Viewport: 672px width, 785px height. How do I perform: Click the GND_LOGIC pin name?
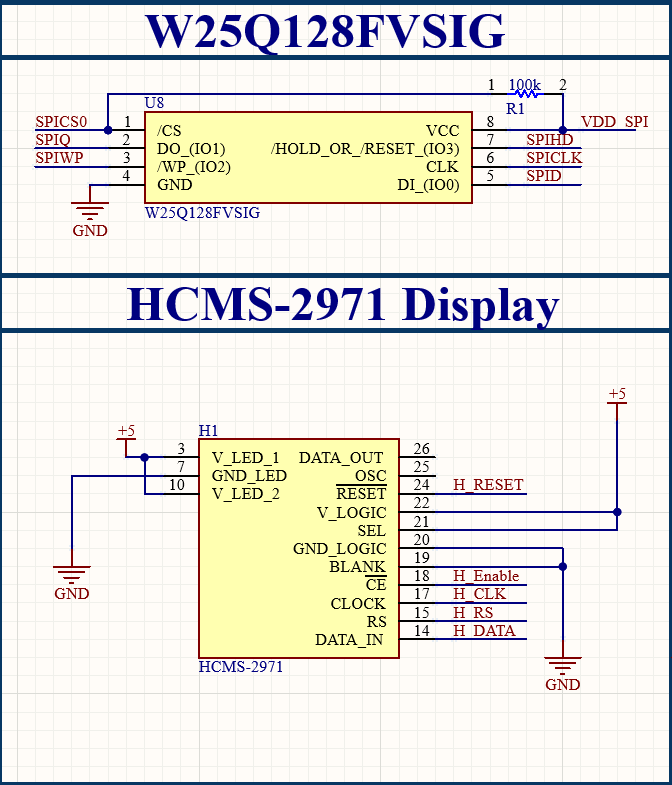pos(340,549)
